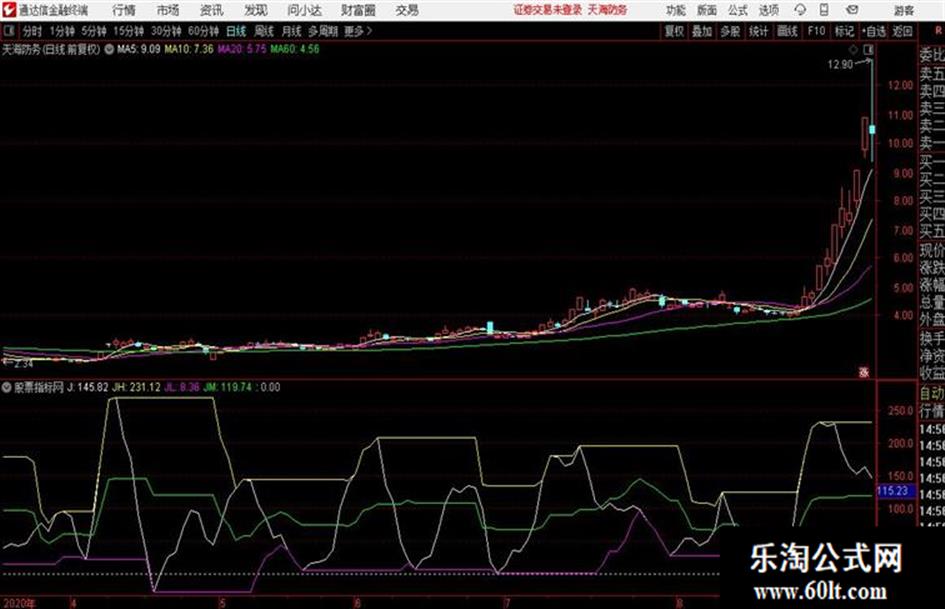Open the 公式 menu
945x609 pixels.
pyautogui.click(x=737, y=10)
